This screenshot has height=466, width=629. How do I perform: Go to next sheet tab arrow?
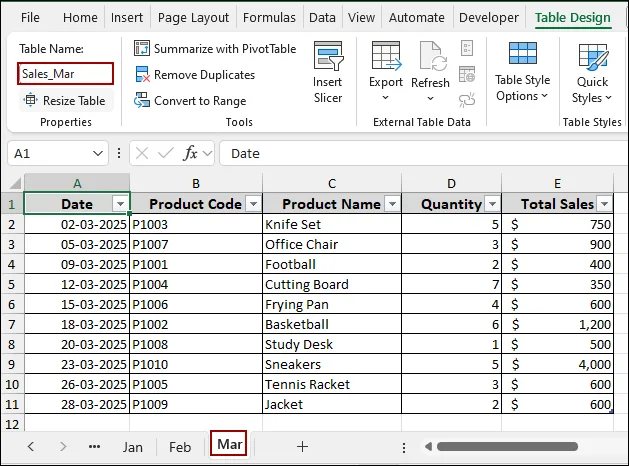[63, 446]
